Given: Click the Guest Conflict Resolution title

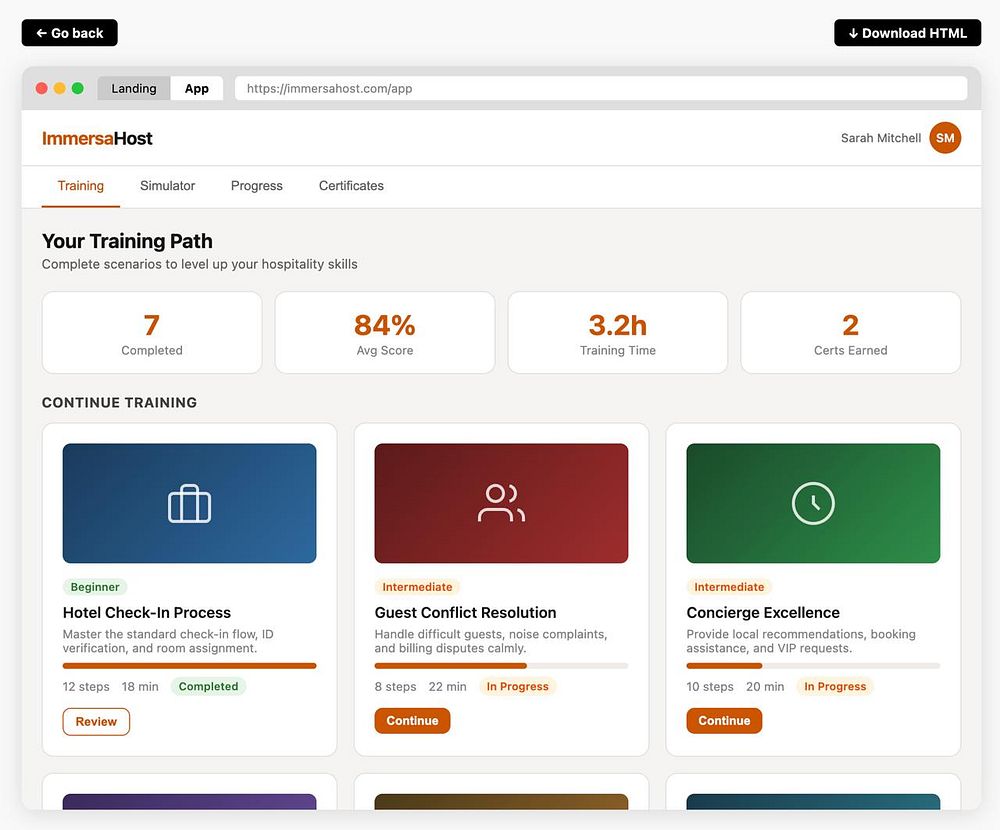Looking at the screenshot, I should 465,612.
